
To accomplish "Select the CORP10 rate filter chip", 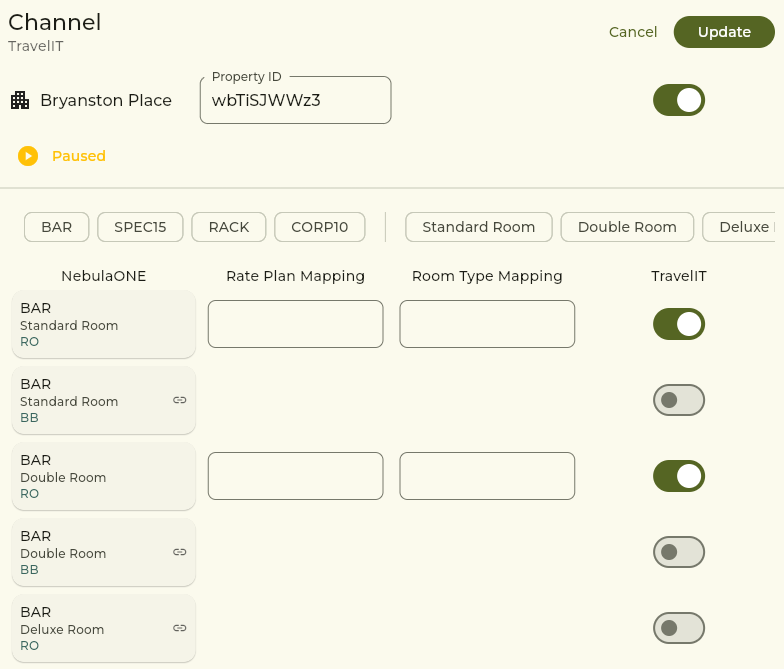I will point(320,227).
